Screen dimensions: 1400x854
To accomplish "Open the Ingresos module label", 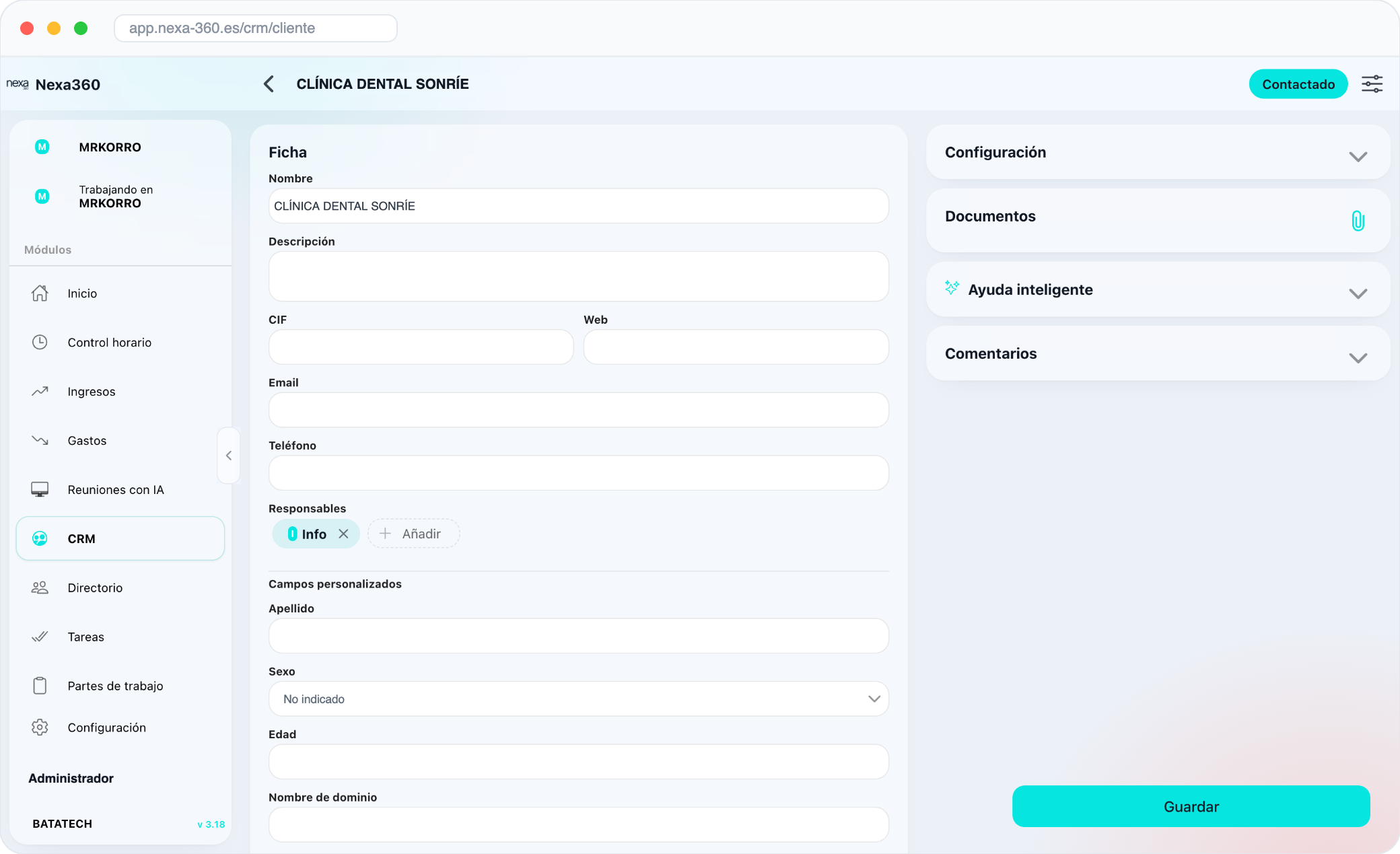I will pos(92,392).
